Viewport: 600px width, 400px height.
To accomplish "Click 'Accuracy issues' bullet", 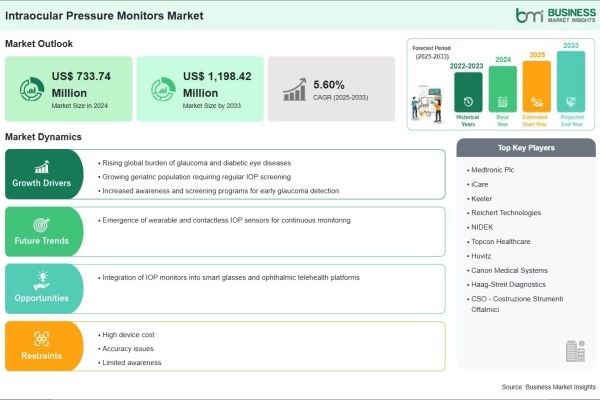I will pyautogui.click(x=126, y=349).
